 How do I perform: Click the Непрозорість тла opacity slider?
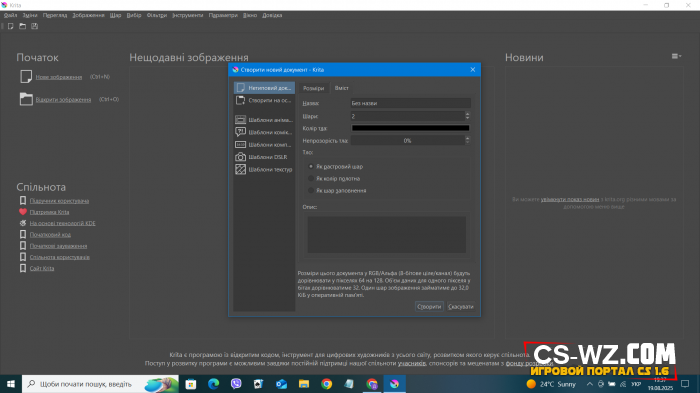click(407, 141)
